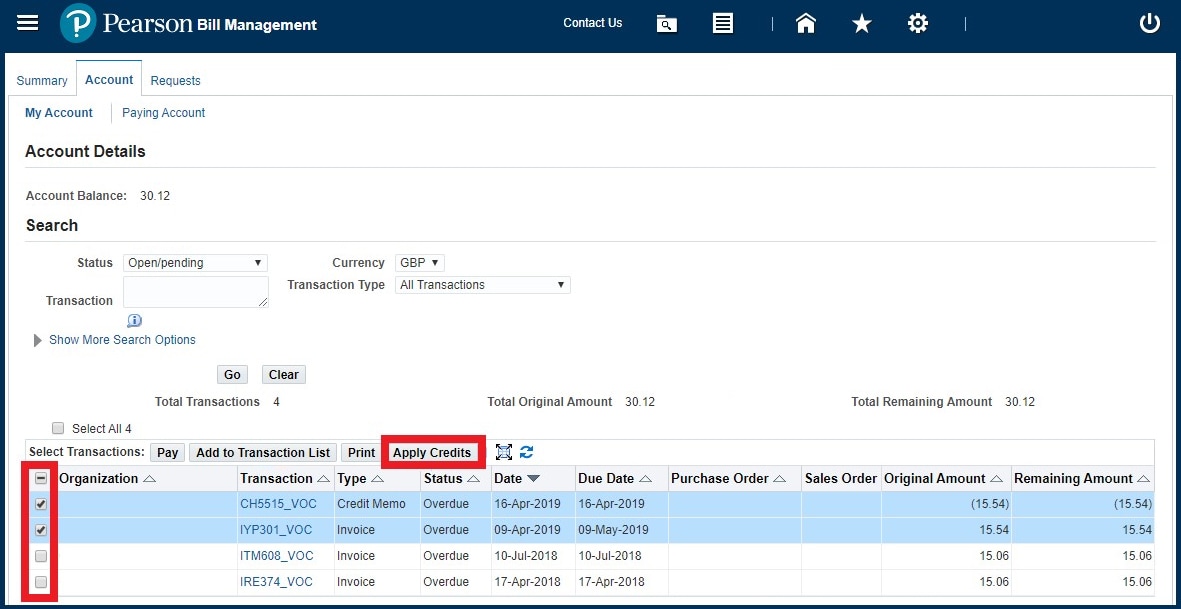
Task: Open Favorites star icon
Action: pyautogui.click(x=861, y=24)
